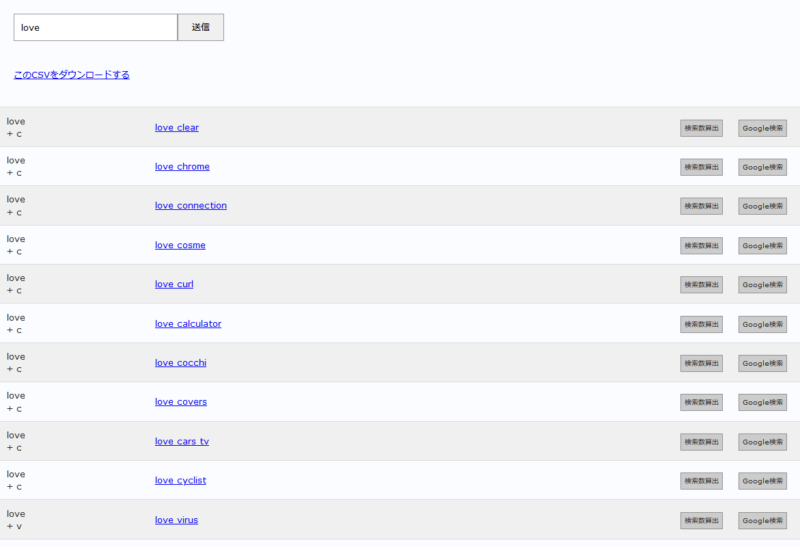Open the love cars tv link

(x=182, y=441)
